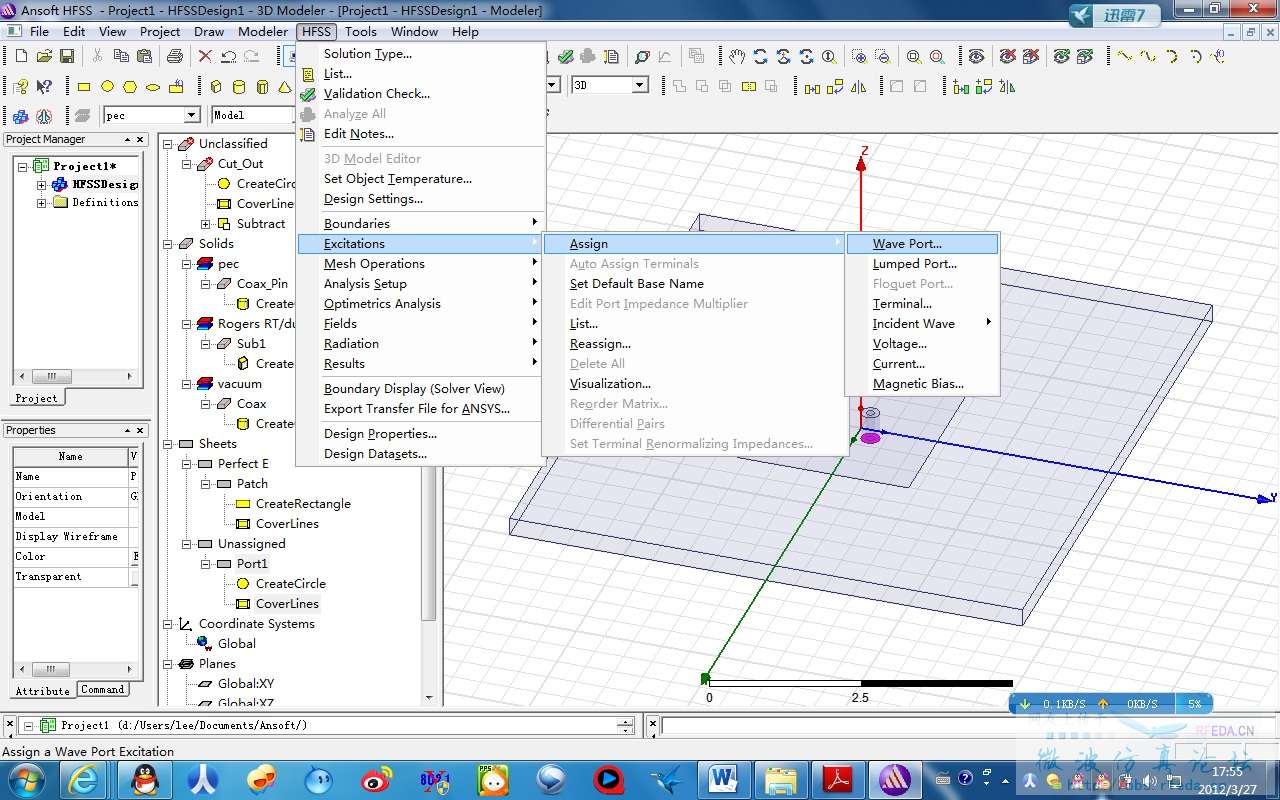The width and height of the screenshot is (1280, 800).
Task: Click the Rotate view icon
Action: click(760, 57)
